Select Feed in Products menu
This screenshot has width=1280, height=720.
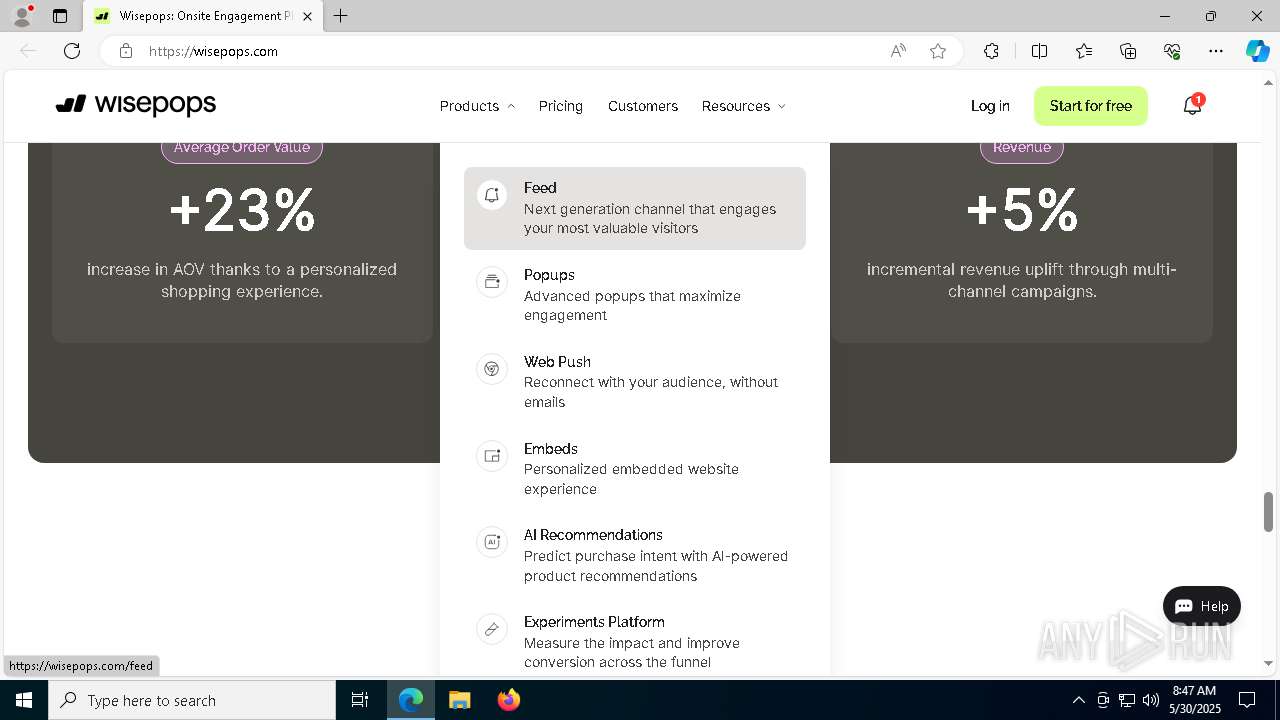coord(635,208)
